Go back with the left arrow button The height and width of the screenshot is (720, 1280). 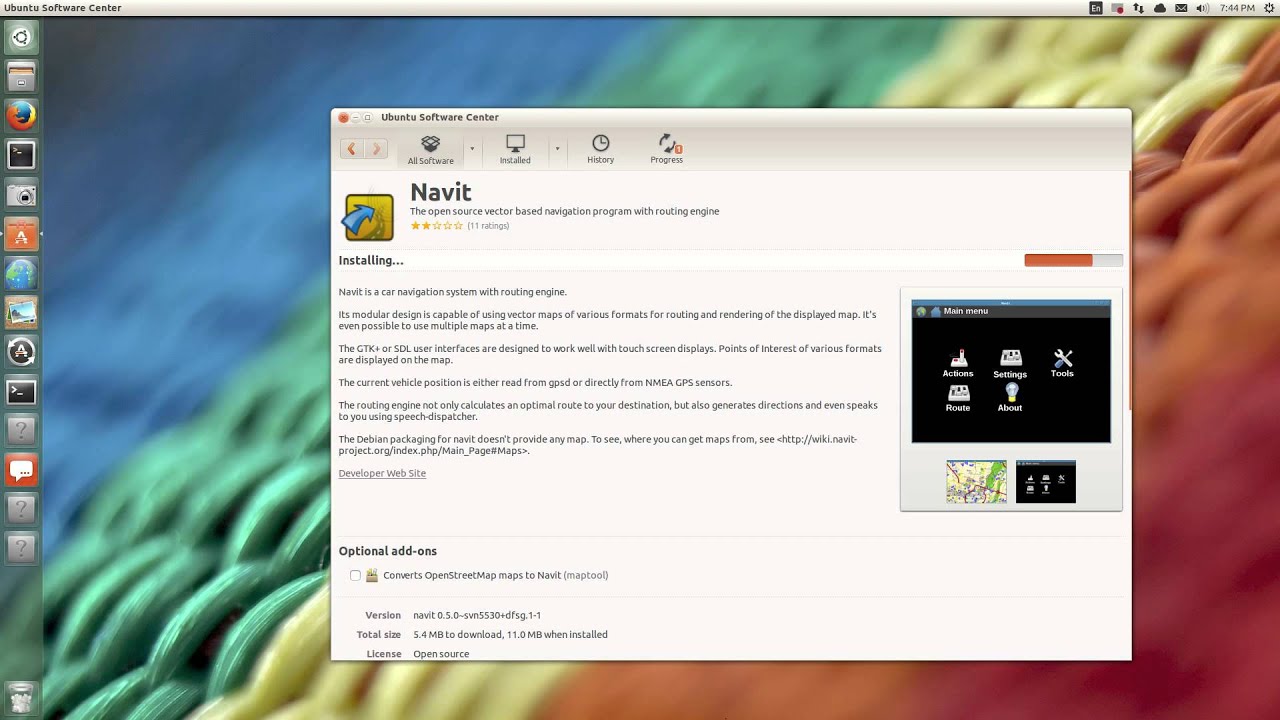(351, 149)
